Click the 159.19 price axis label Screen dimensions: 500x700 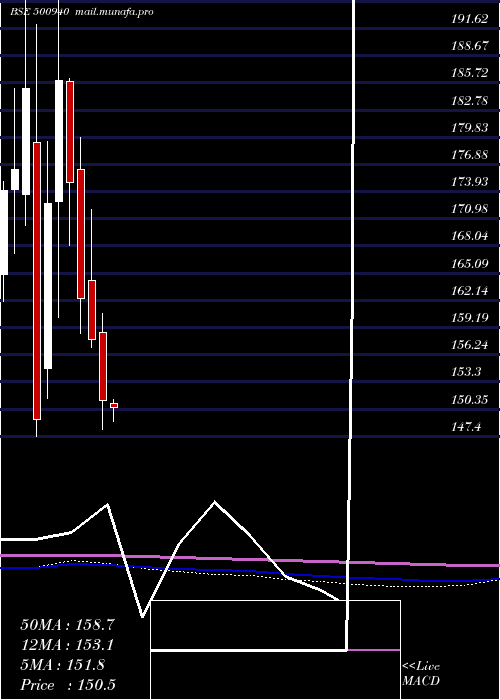[x=469, y=318]
